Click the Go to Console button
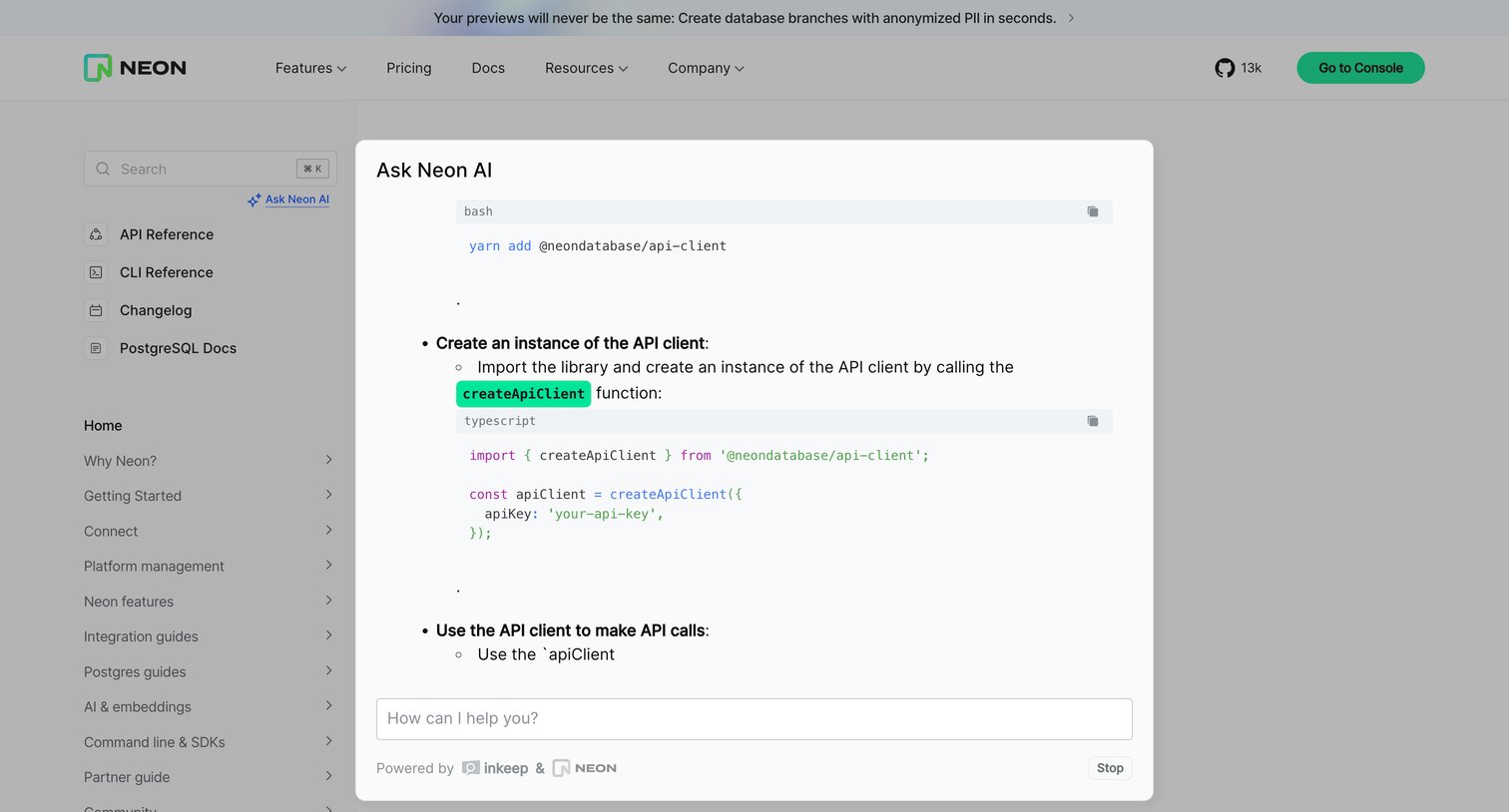This screenshot has height=812, width=1509. [1360, 68]
